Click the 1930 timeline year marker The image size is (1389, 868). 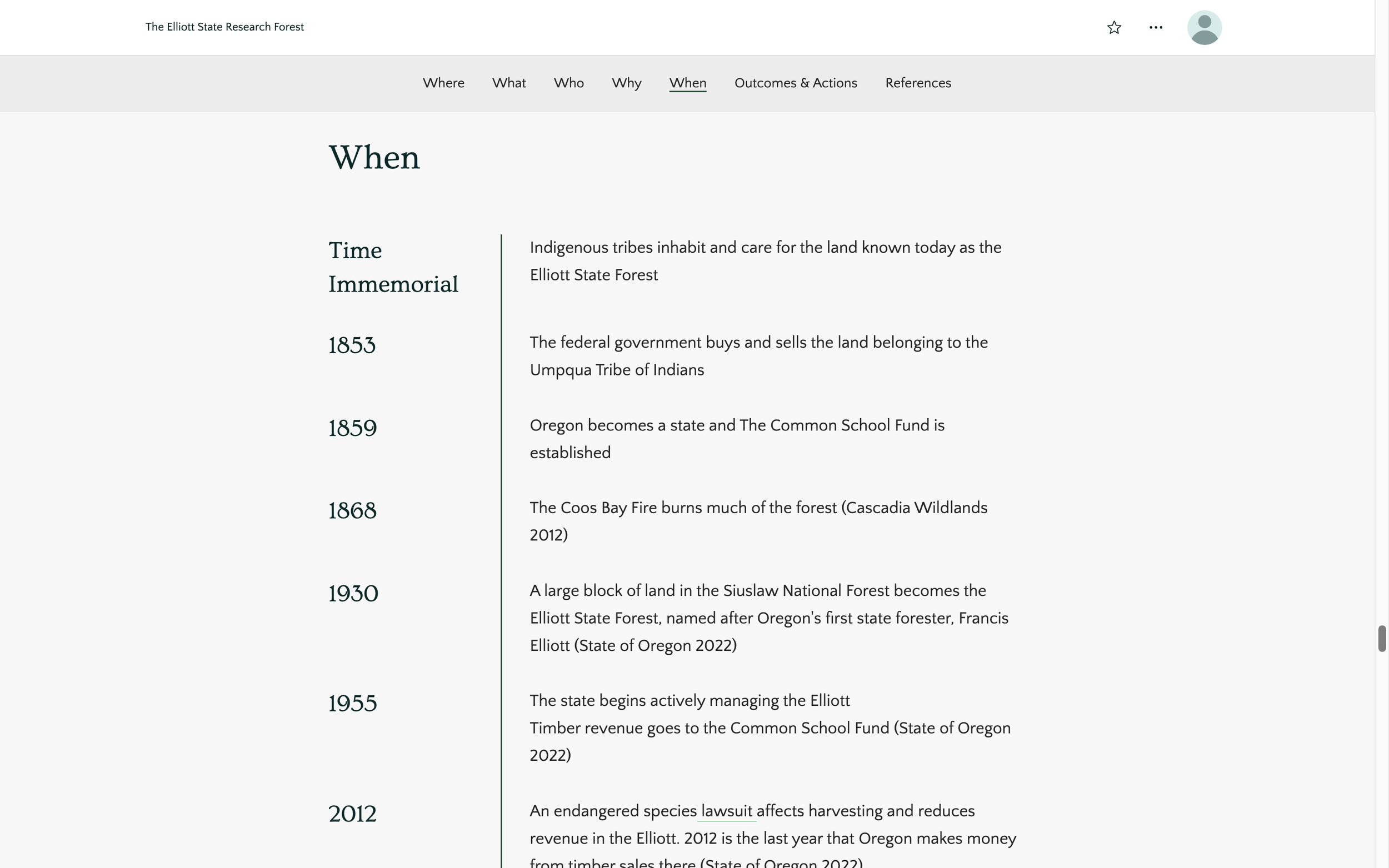click(x=353, y=594)
